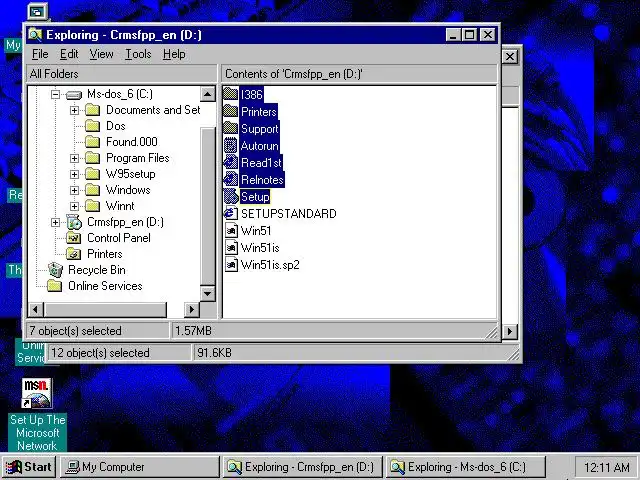Expand the Windows folder node
The image size is (640, 480).
point(74,190)
